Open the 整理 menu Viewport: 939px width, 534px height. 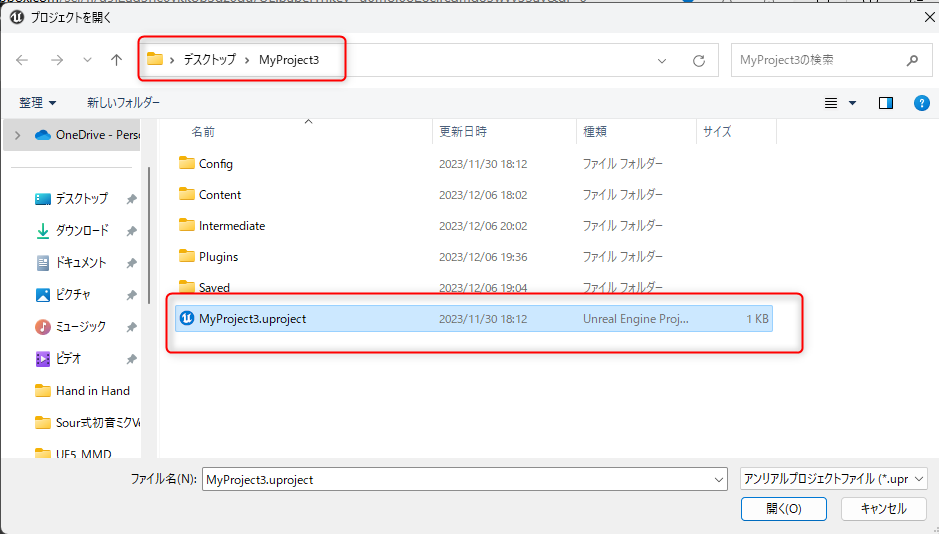(38, 103)
